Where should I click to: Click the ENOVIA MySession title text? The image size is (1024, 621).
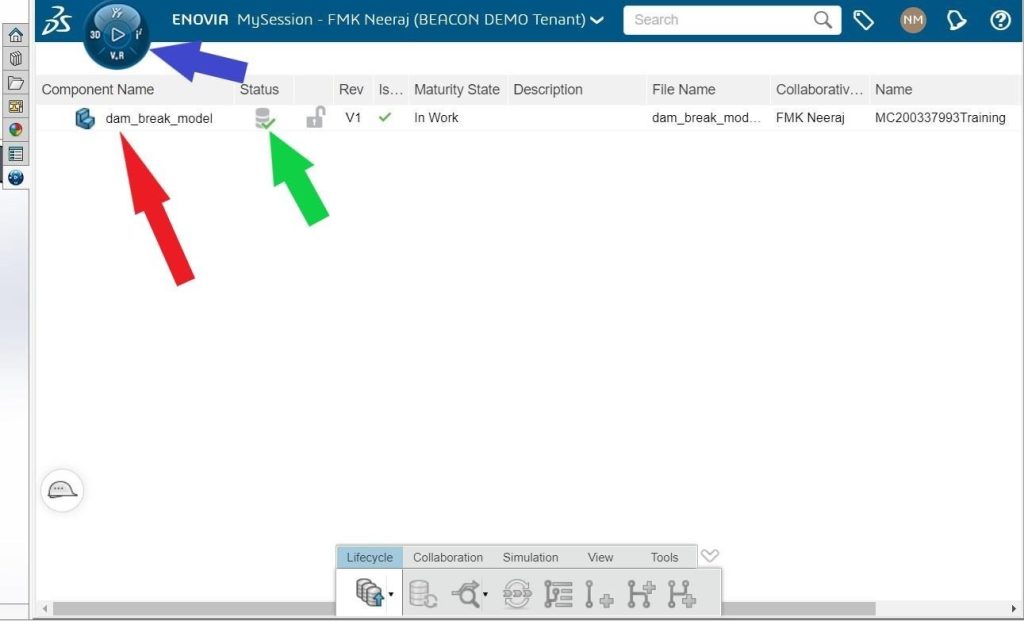pos(379,20)
